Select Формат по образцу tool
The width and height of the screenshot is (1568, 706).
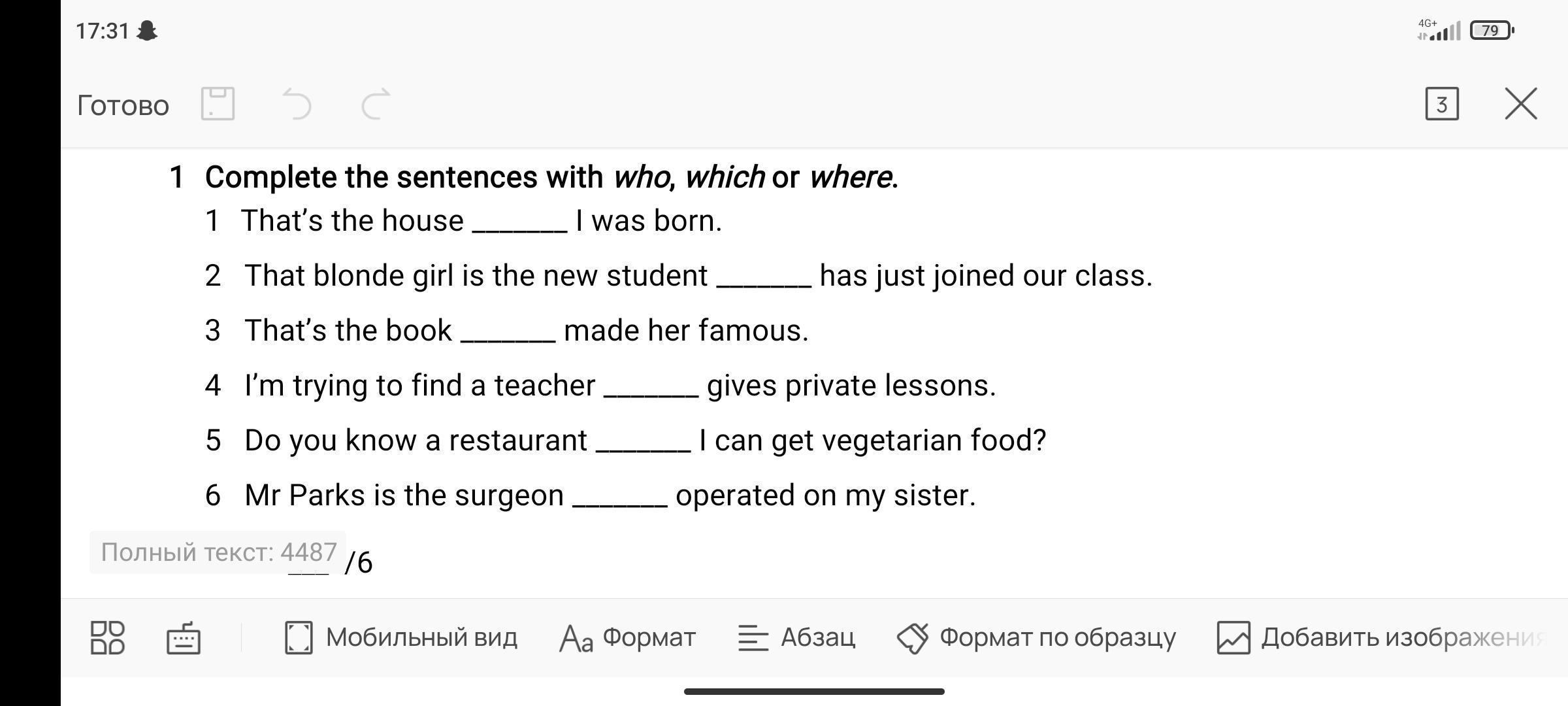[x=1036, y=637]
